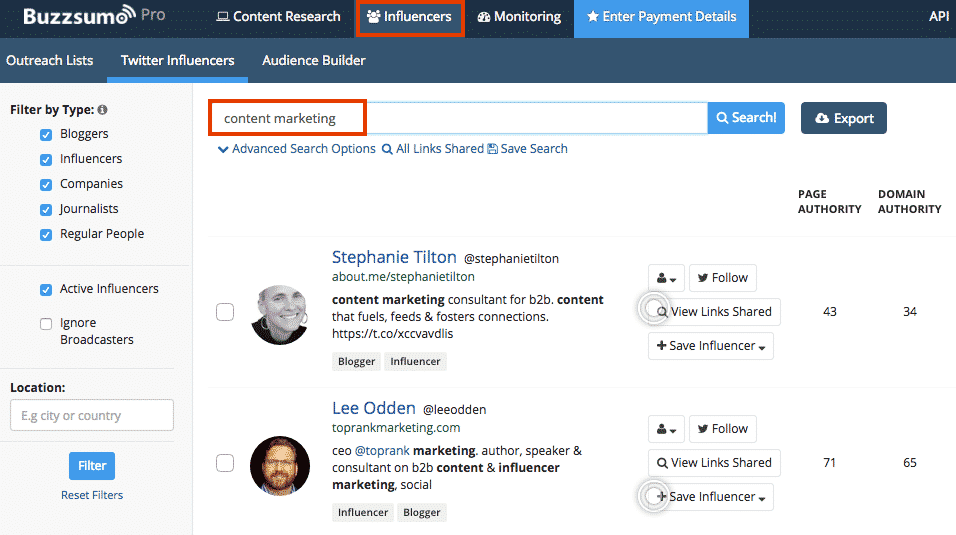Click the @stephanietilton handle
Viewport: 956px width, 535px height.
[511, 259]
